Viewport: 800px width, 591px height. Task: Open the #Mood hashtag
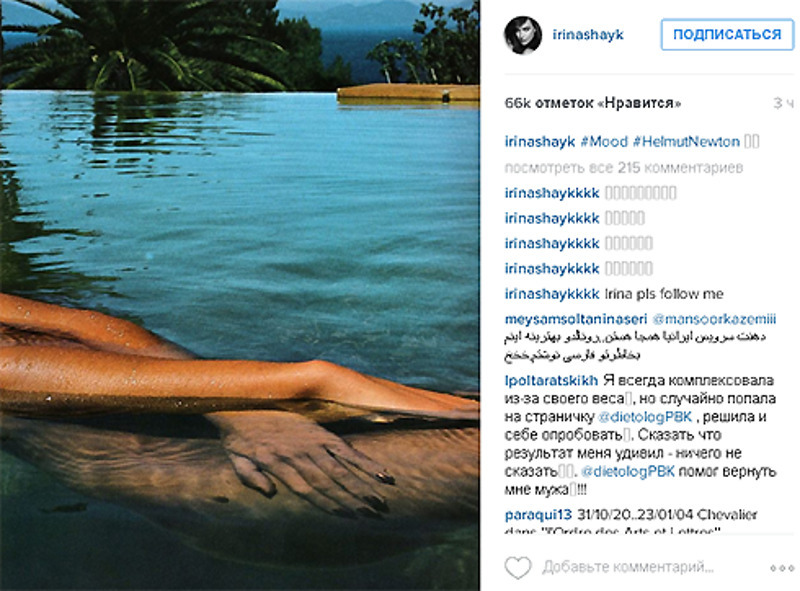[x=604, y=141]
